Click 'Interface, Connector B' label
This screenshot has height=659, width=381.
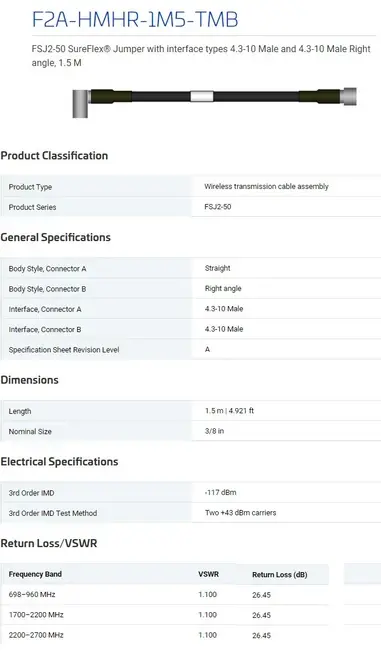[x=45, y=330]
